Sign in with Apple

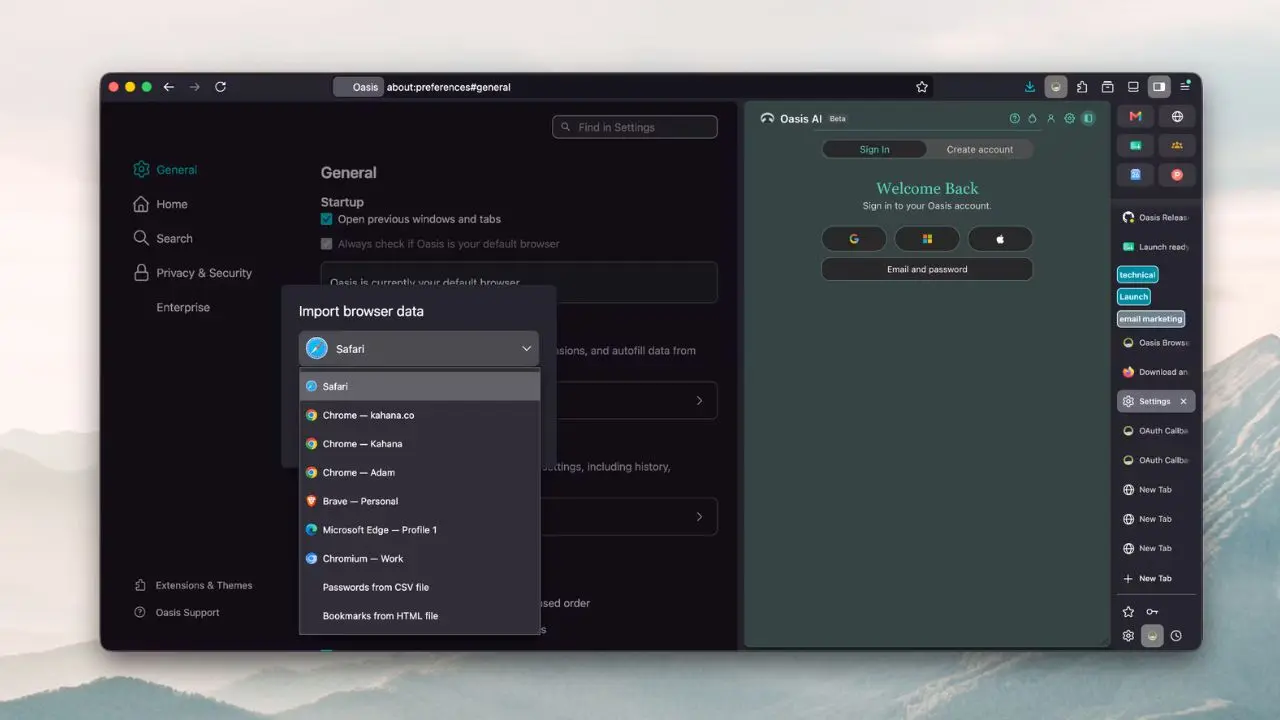(x=1000, y=239)
